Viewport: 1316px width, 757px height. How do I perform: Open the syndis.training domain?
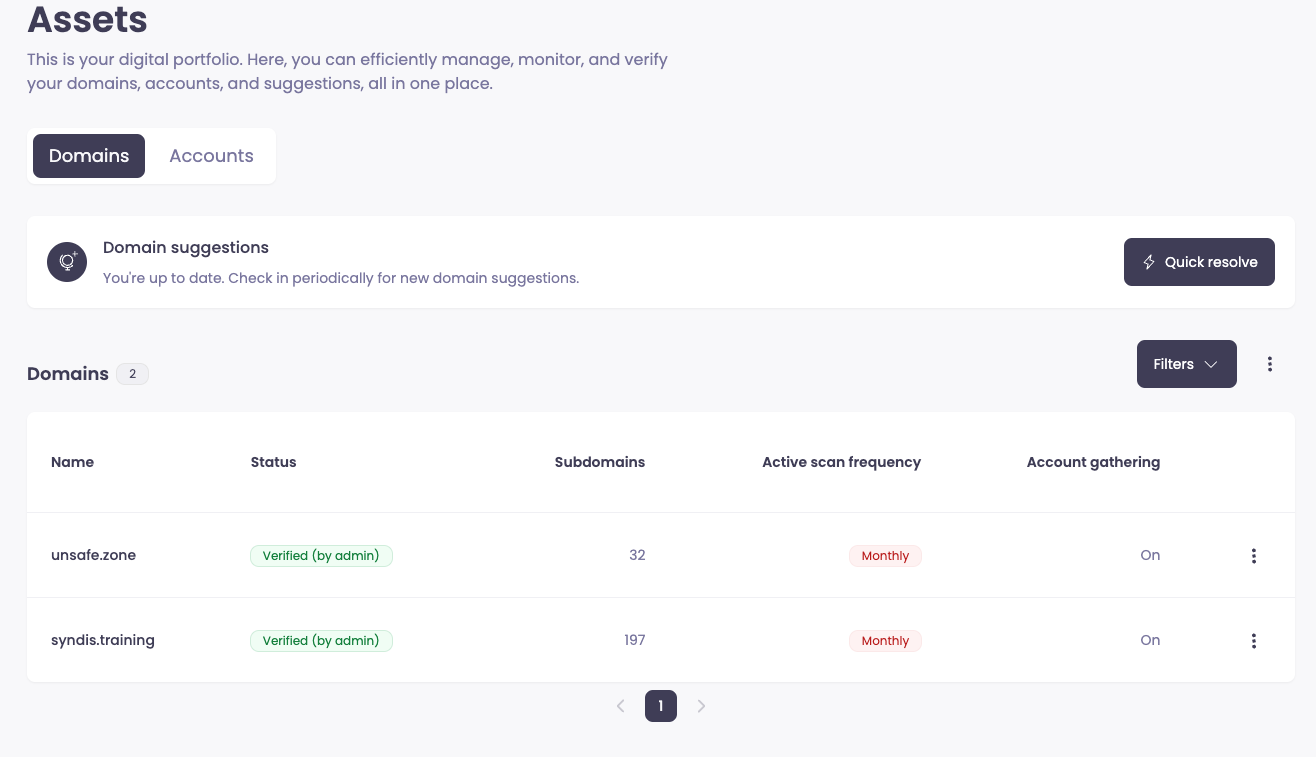103,640
